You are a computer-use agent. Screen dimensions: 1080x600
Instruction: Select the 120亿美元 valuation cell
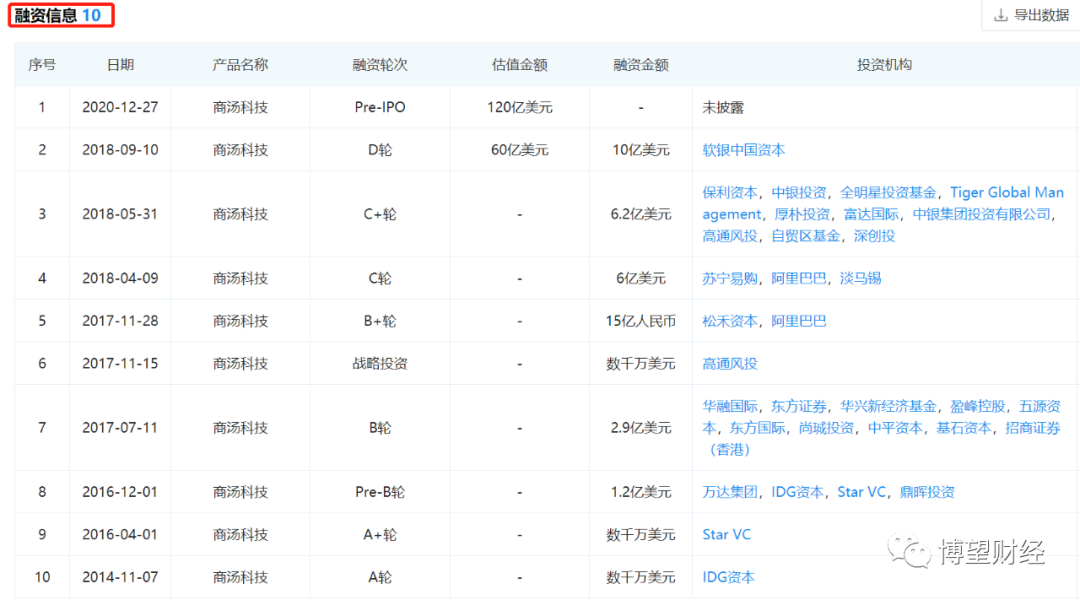(x=519, y=107)
